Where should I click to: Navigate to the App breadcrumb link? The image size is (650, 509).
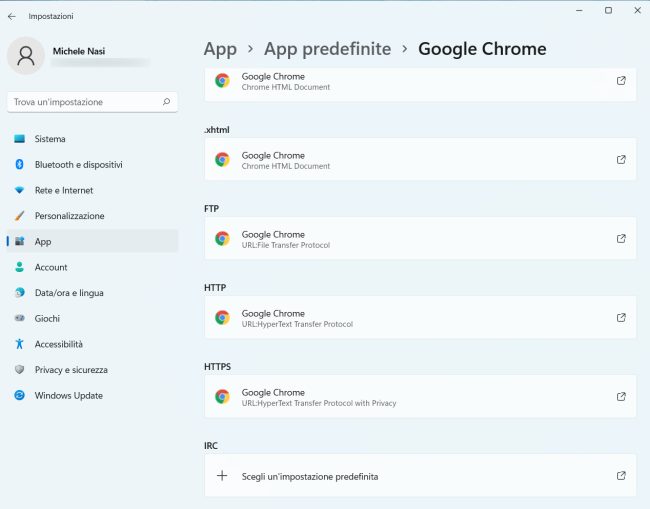click(x=220, y=49)
